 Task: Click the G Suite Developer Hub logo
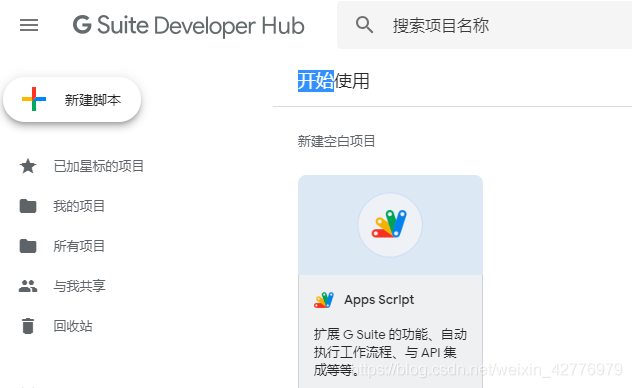point(188,25)
